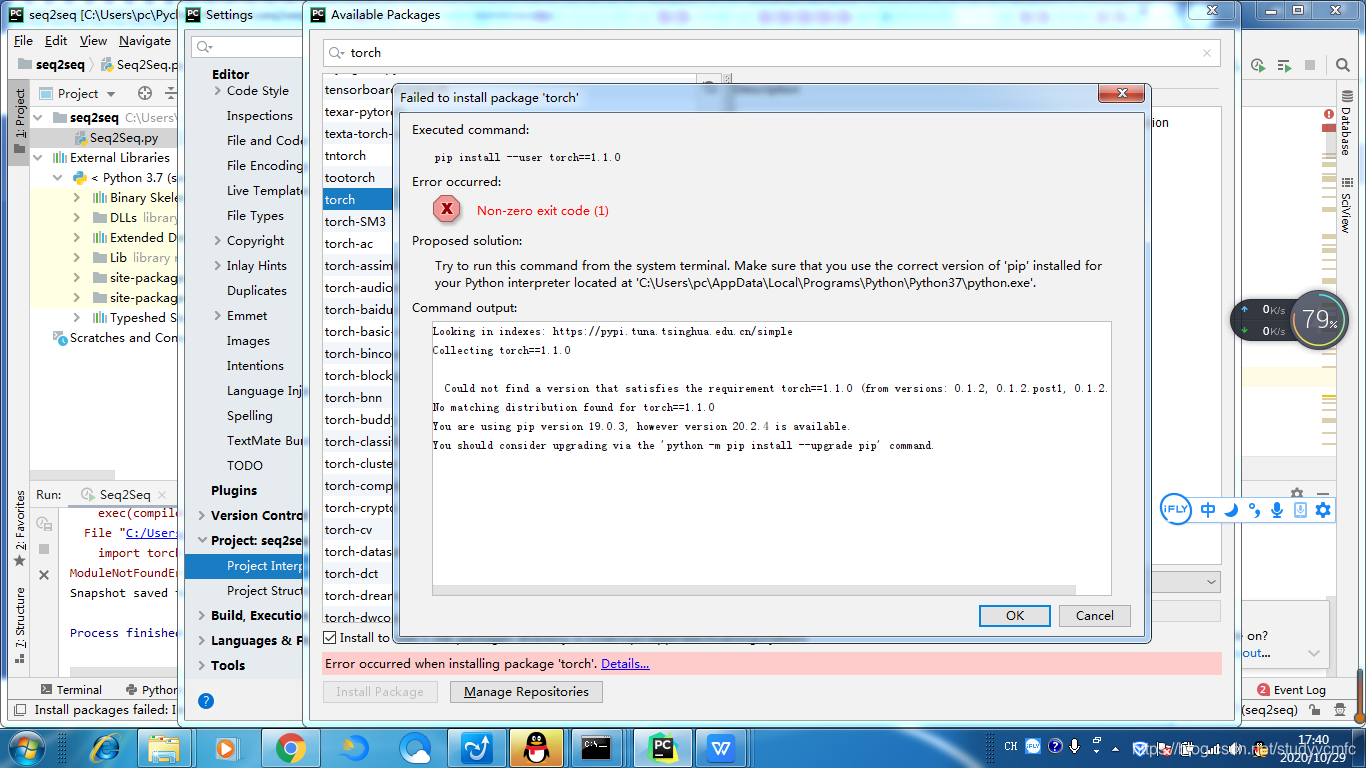Viewport: 1366px width, 768px height.
Task: Click the red error icon in the dialog
Action: (446, 209)
